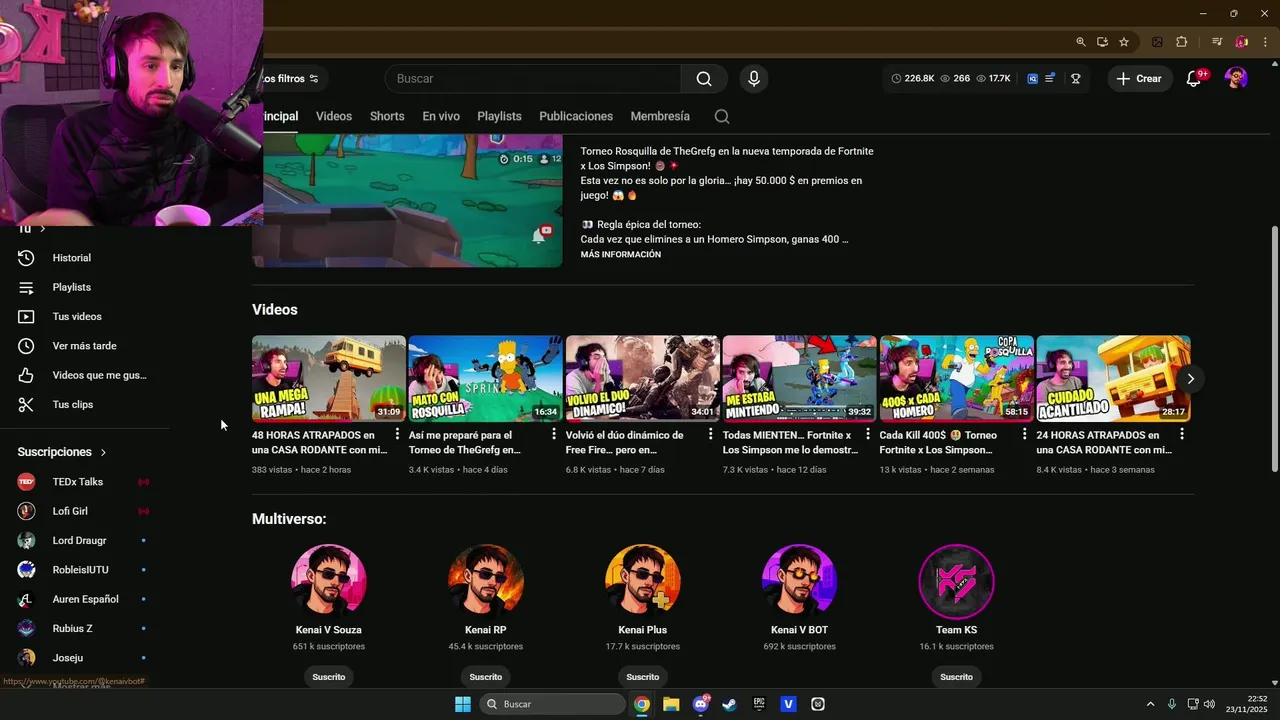1280x720 pixels.
Task: Open the notifications bell
Action: pos(1193,79)
